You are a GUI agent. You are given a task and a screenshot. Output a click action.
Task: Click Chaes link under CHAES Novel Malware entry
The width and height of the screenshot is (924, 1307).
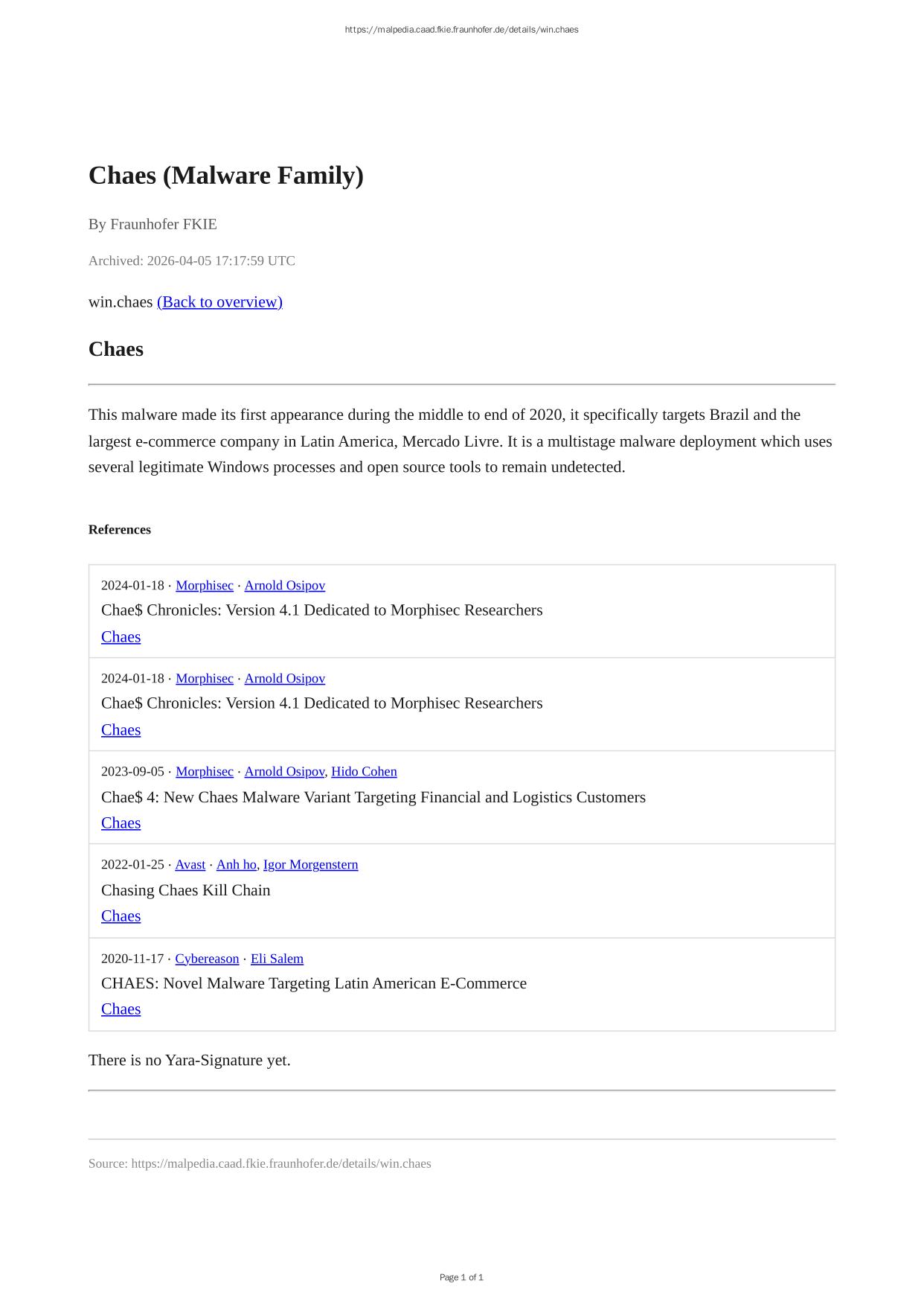[x=121, y=1009]
